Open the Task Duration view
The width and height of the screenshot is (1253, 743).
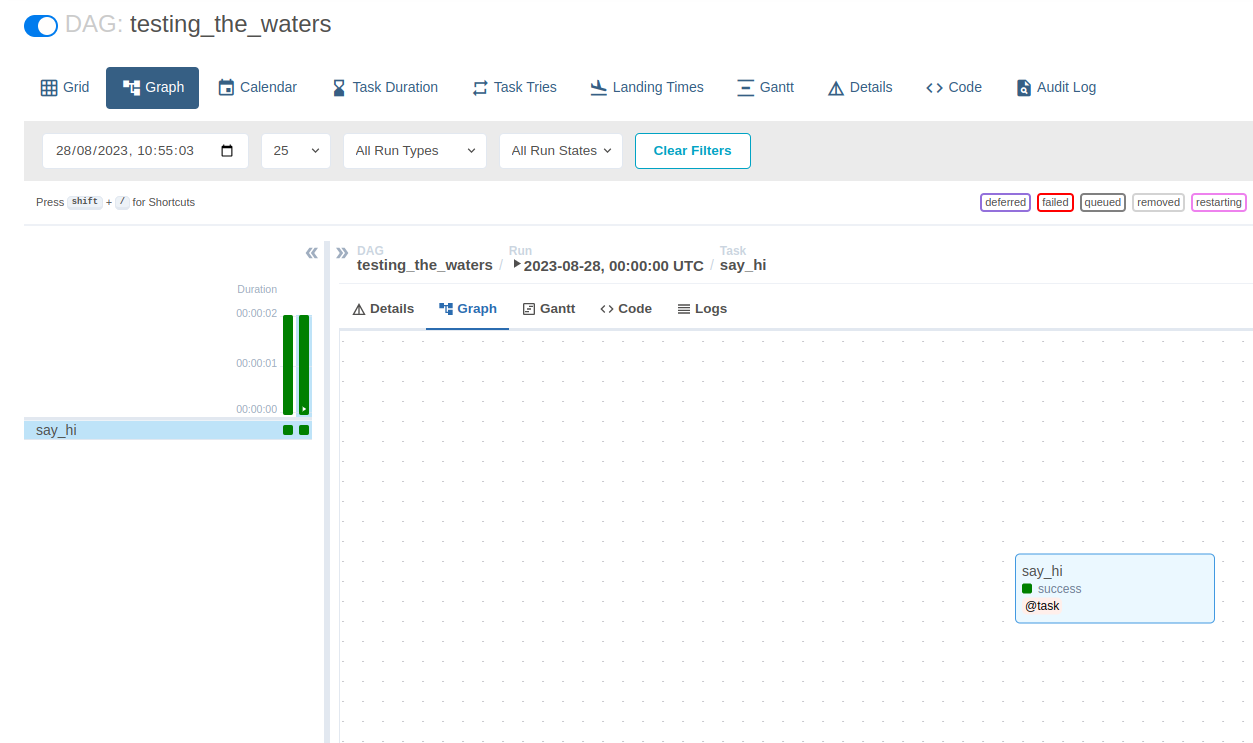tap(384, 87)
